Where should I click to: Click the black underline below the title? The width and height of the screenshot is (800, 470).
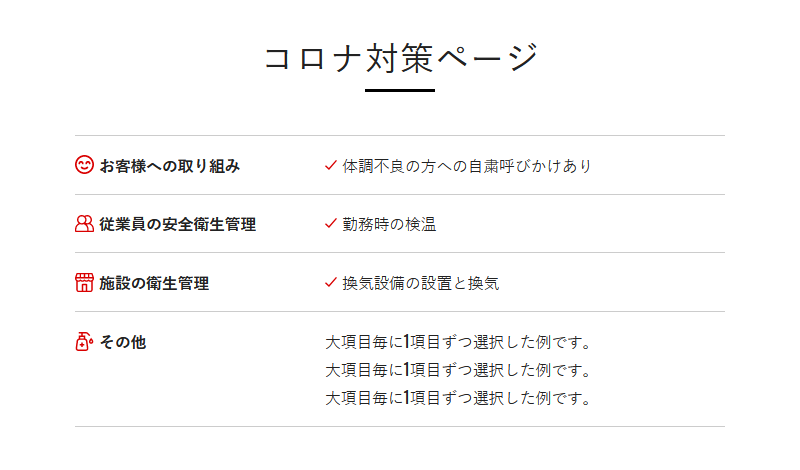pyautogui.click(x=400, y=91)
